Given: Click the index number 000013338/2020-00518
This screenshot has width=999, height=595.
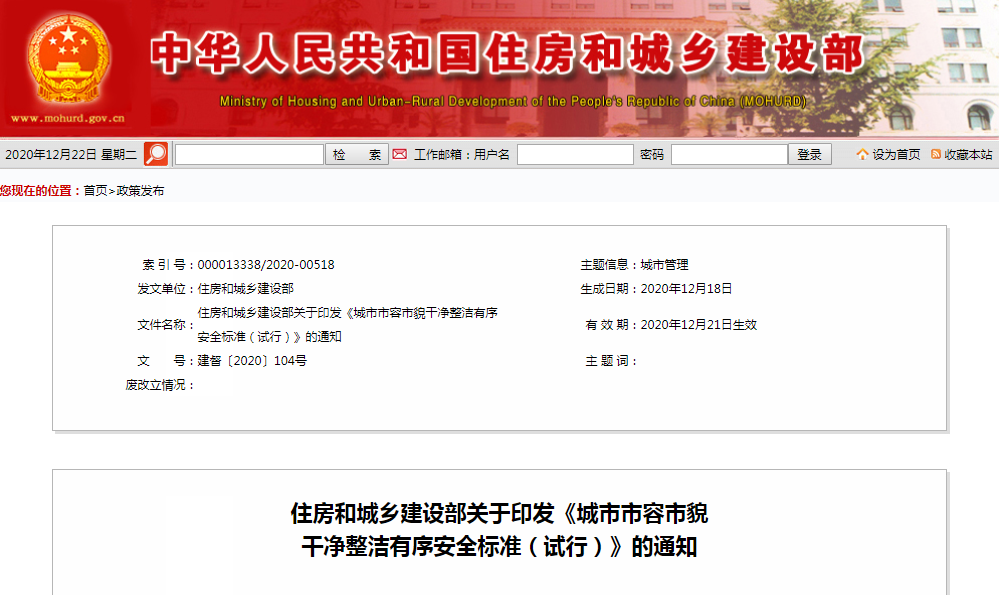Looking at the screenshot, I should click(266, 265).
